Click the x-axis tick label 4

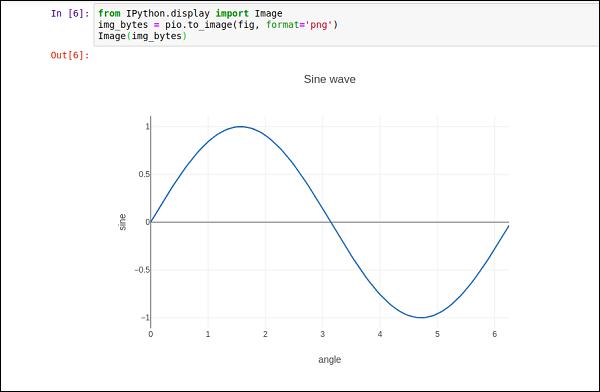[380, 334]
